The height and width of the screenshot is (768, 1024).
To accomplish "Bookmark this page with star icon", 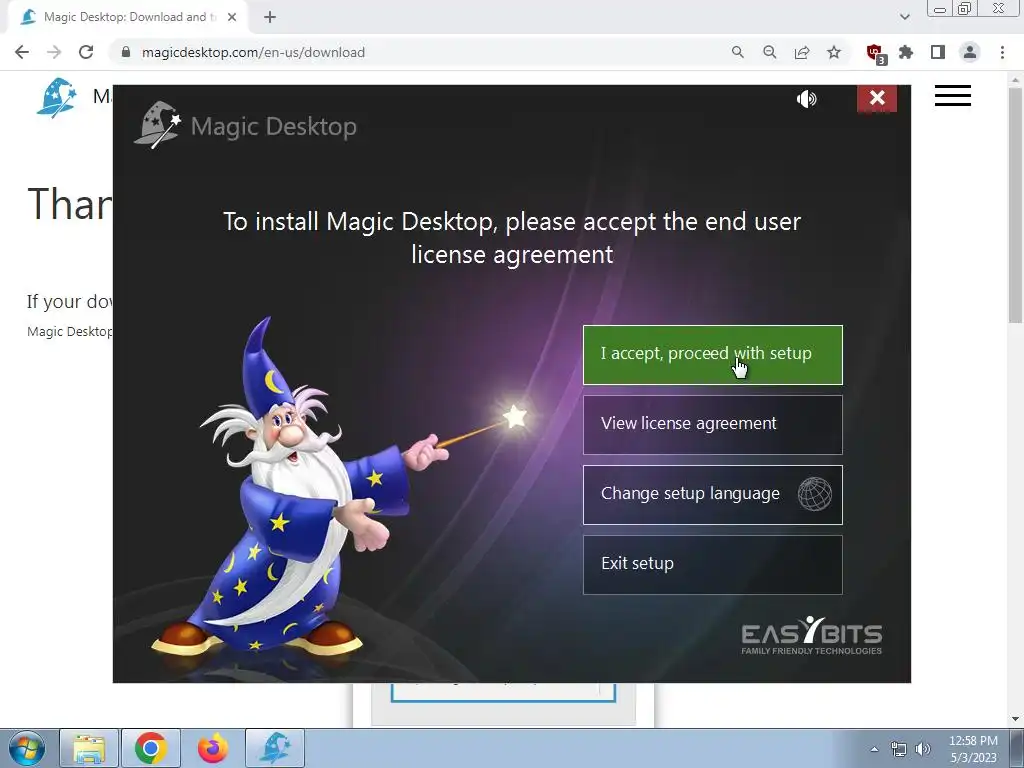I will click(833, 52).
